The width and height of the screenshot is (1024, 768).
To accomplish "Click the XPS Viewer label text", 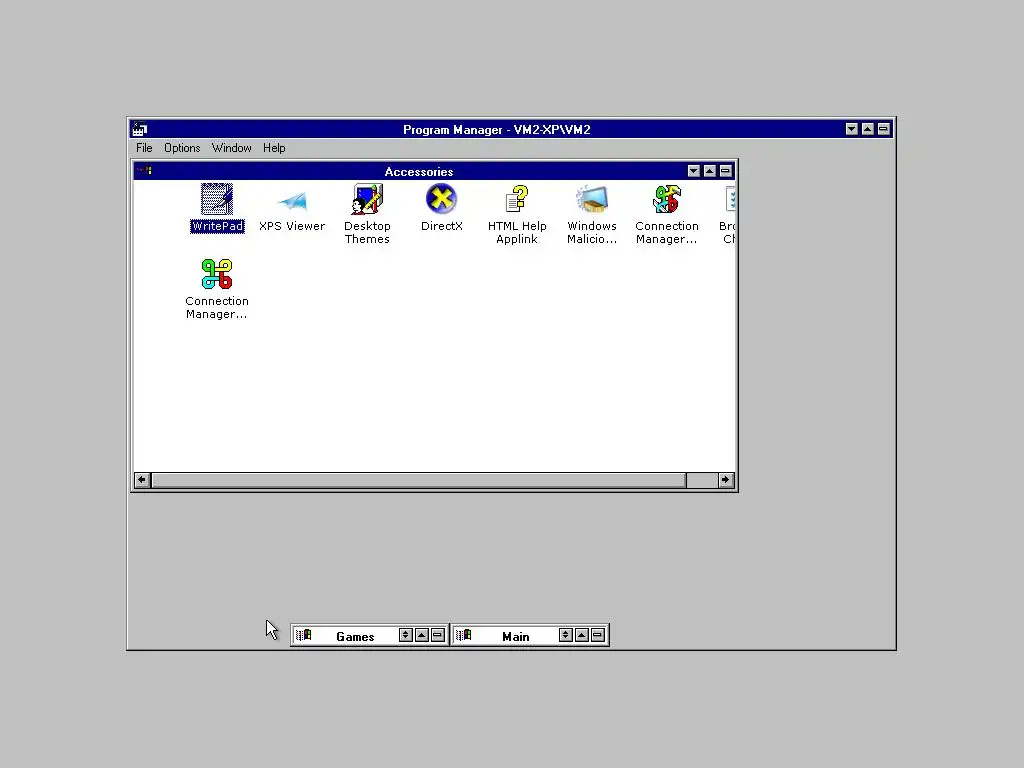I will tap(292, 226).
